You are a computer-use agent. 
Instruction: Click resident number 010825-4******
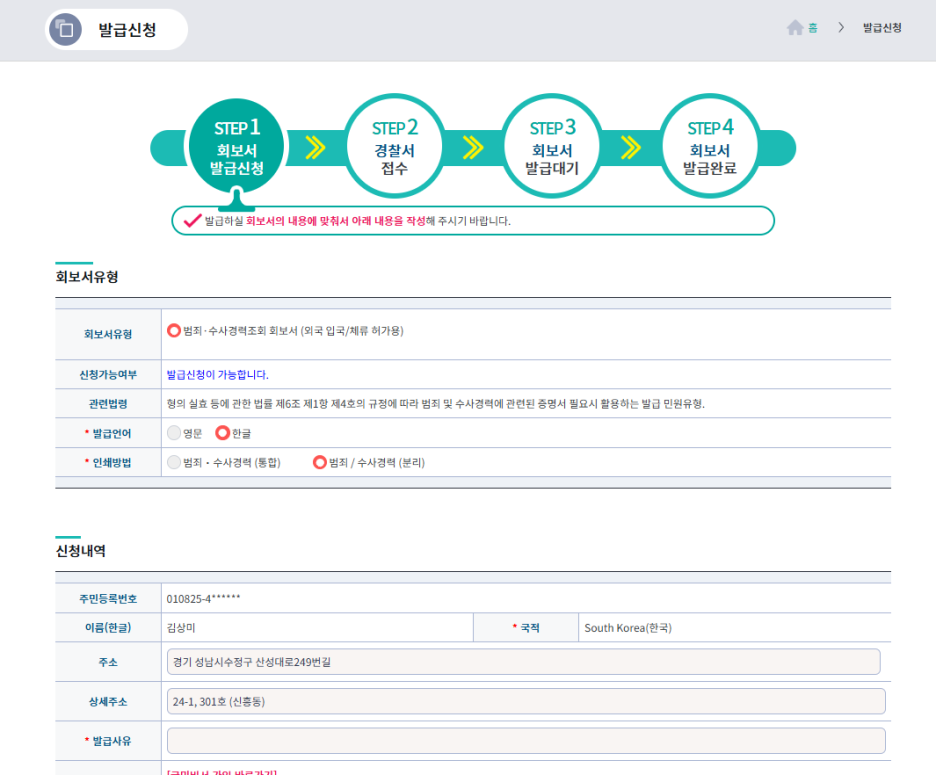click(x=203, y=598)
